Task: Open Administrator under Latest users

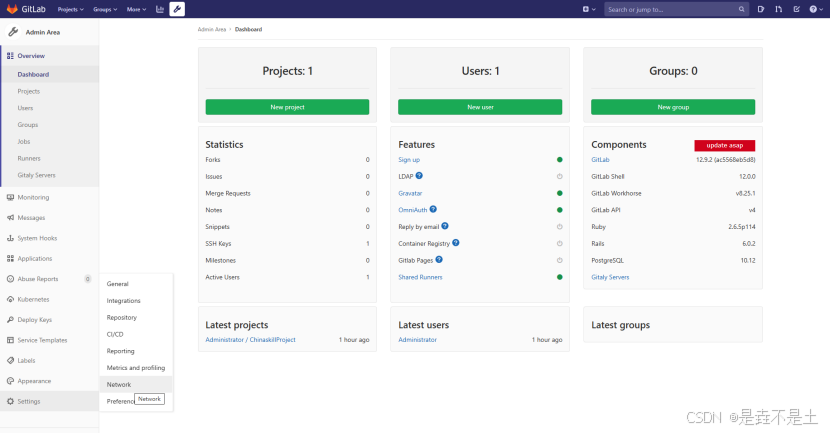Action: [x=418, y=340]
